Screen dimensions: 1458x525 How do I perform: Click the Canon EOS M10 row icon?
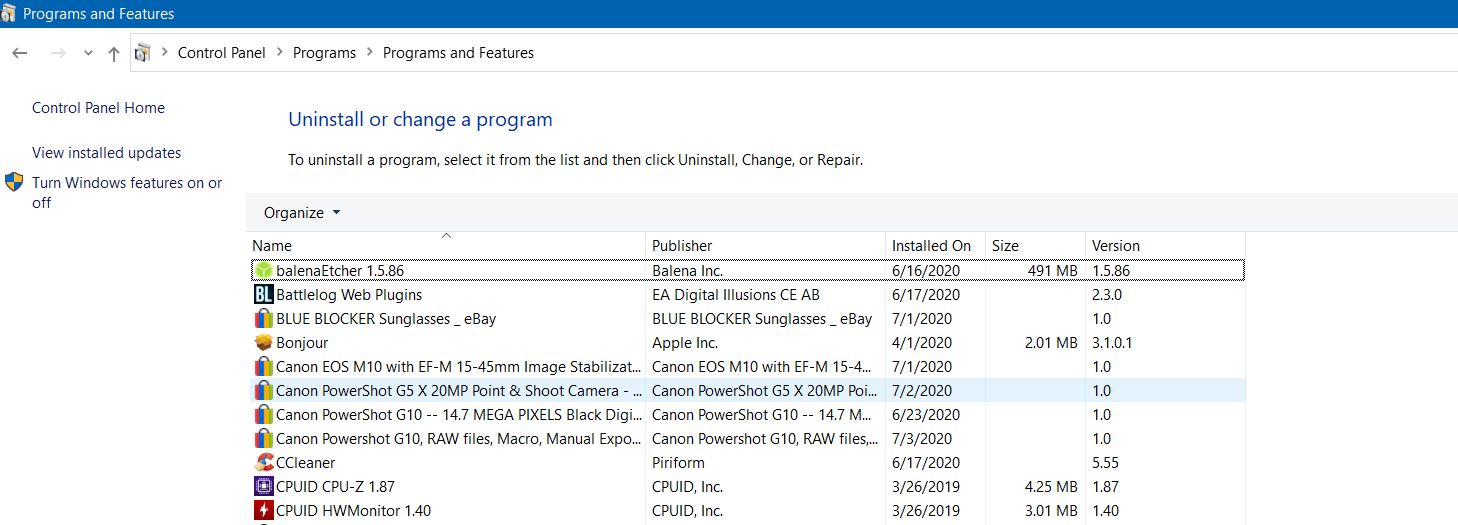click(x=264, y=366)
